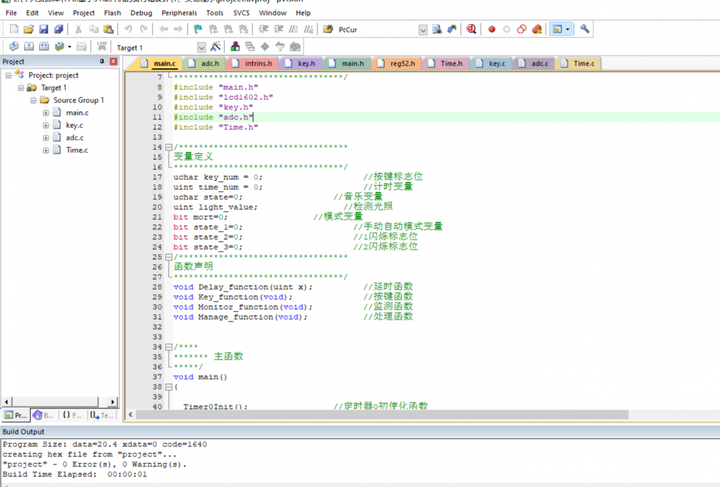The image size is (720, 487).
Task: Collapse the code fold at line 38
Action: pyautogui.click(x=168, y=387)
